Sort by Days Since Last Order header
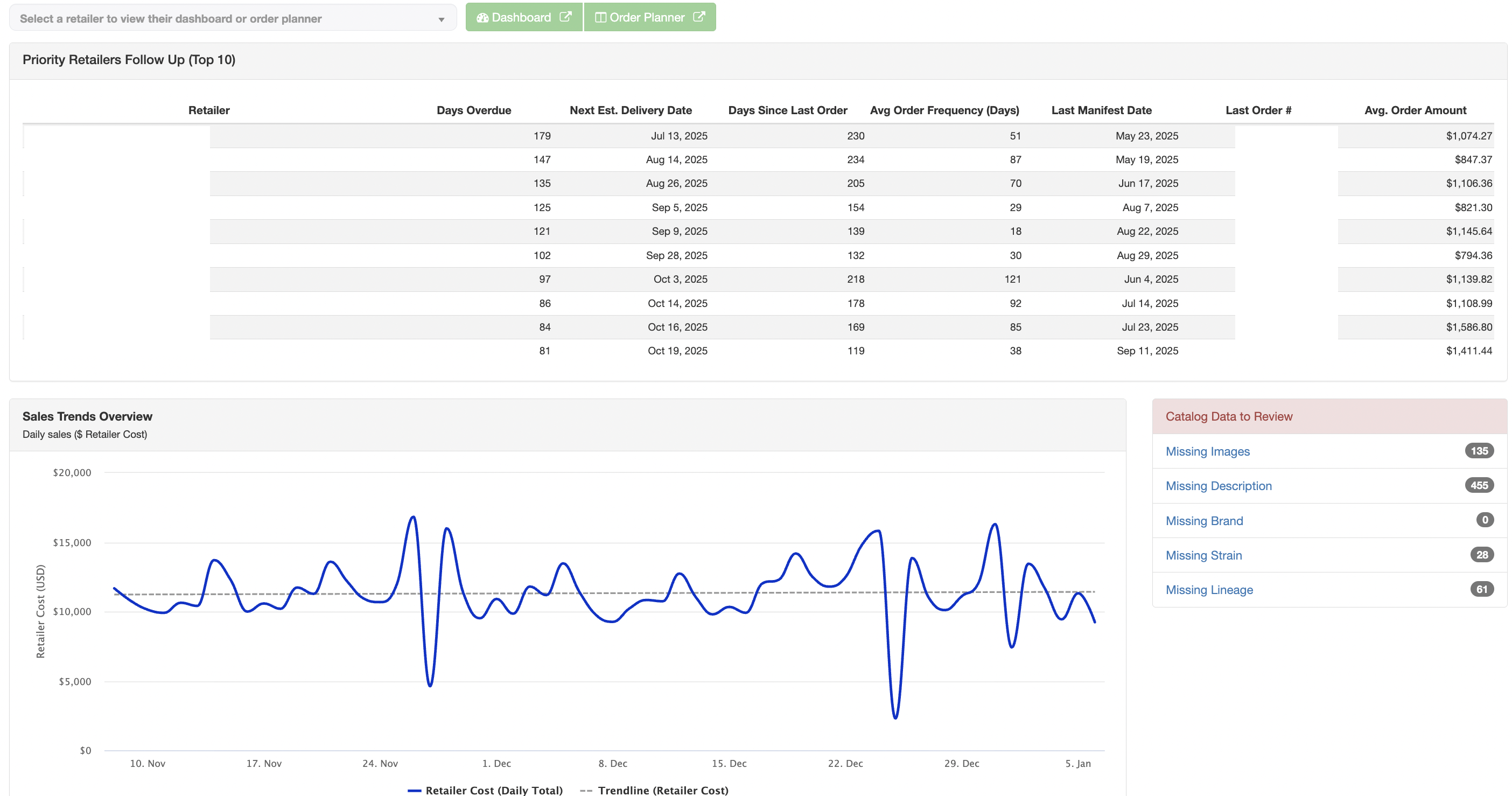The image size is (1512, 796). 787,110
